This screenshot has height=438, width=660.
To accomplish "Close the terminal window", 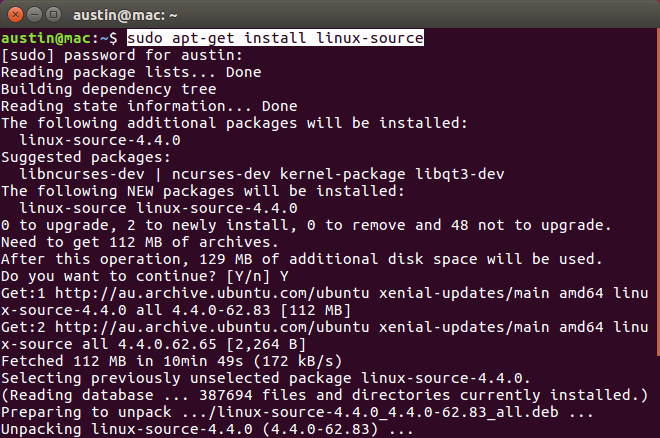I will (x=13, y=14).
